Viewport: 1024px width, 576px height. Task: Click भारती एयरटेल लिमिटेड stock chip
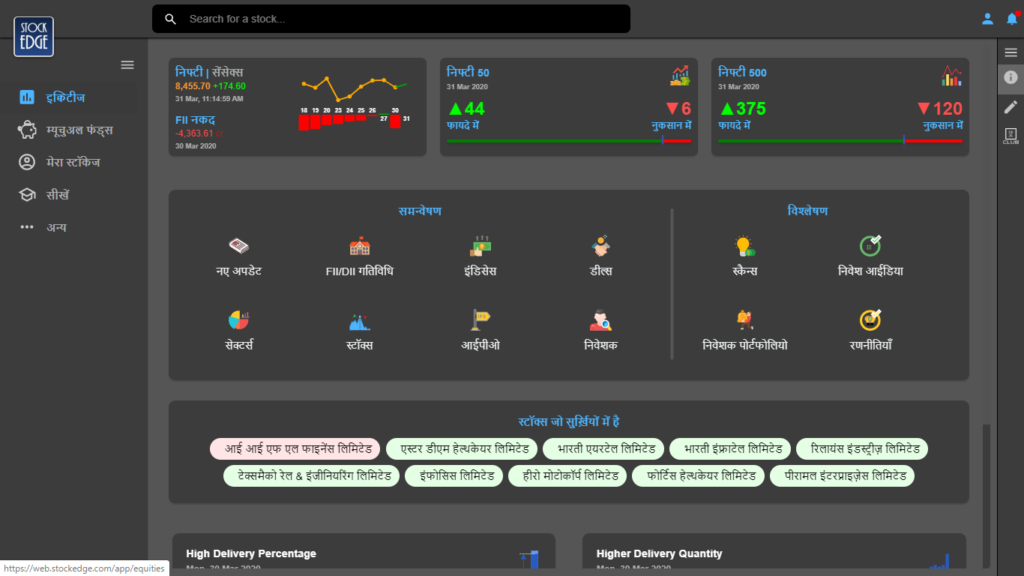click(604, 449)
